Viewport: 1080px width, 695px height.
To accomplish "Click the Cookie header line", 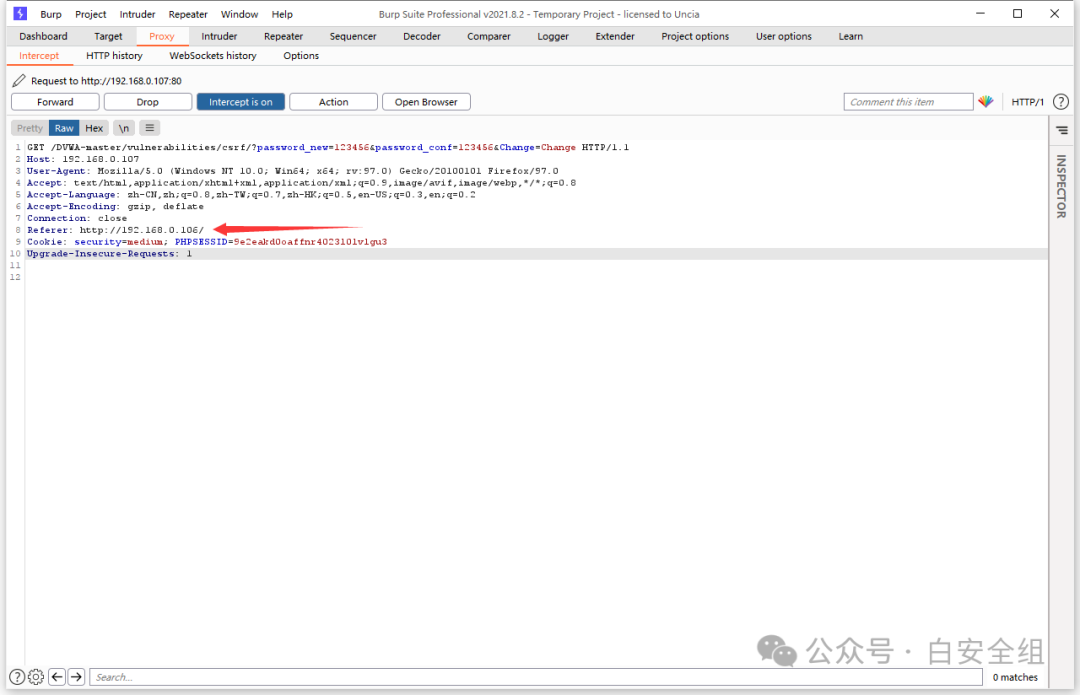I will (x=207, y=242).
